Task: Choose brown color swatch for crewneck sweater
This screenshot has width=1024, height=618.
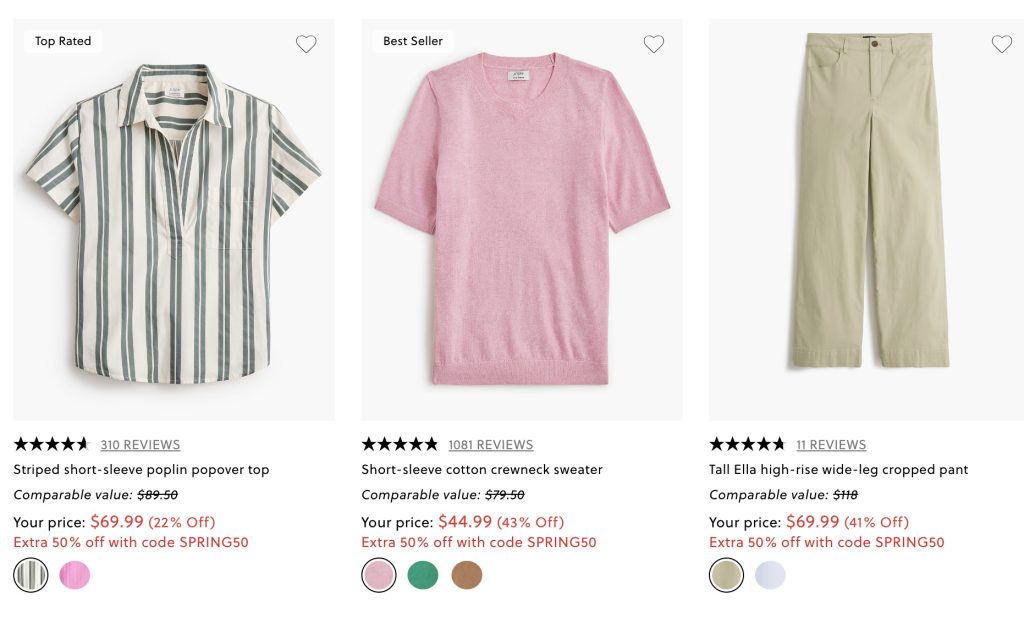Action: pos(466,575)
